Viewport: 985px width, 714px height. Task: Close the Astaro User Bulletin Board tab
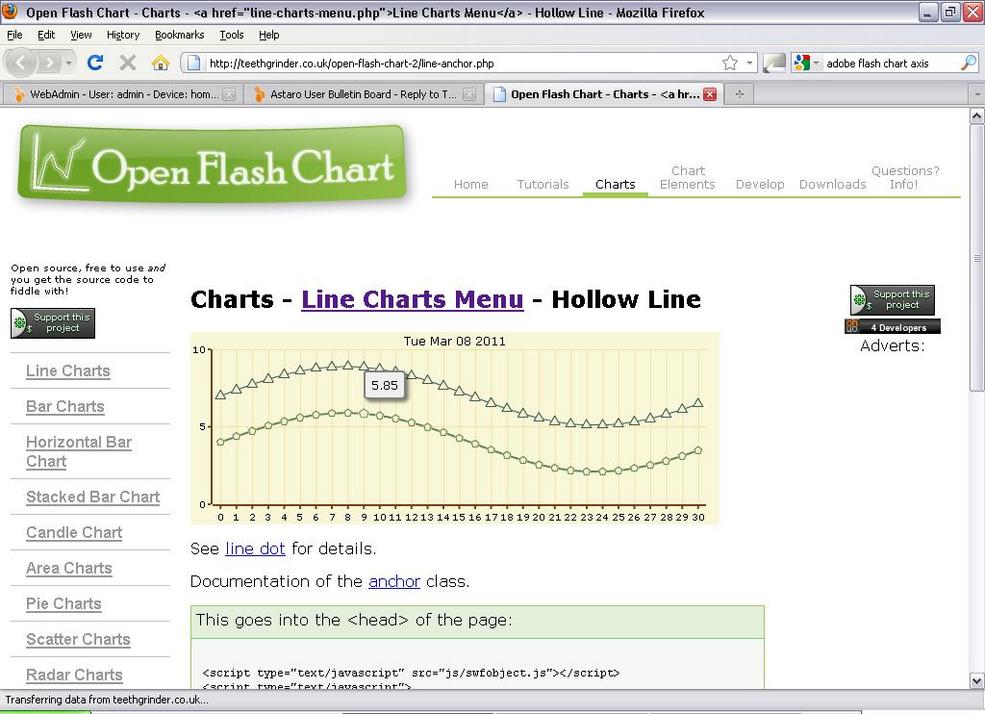(x=469, y=94)
